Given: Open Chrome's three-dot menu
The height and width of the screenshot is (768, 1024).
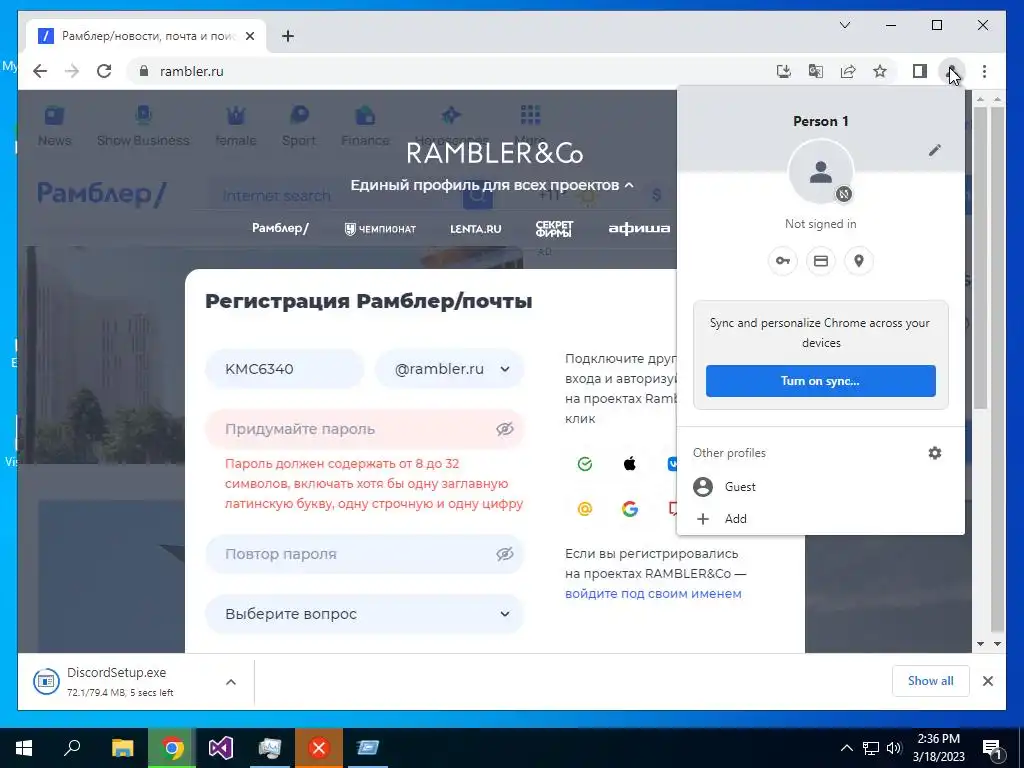Looking at the screenshot, I should click(984, 71).
